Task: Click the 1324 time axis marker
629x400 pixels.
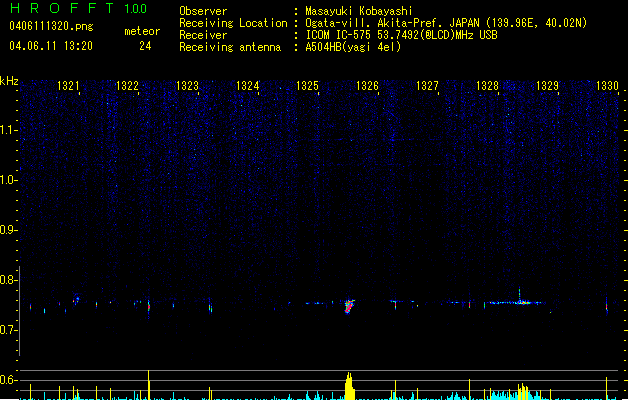Action: click(x=248, y=86)
